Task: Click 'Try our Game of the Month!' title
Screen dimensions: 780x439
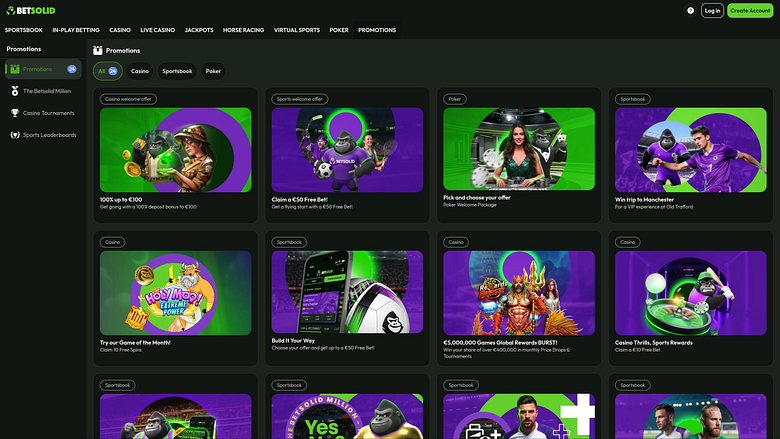Action: click(x=135, y=343)
